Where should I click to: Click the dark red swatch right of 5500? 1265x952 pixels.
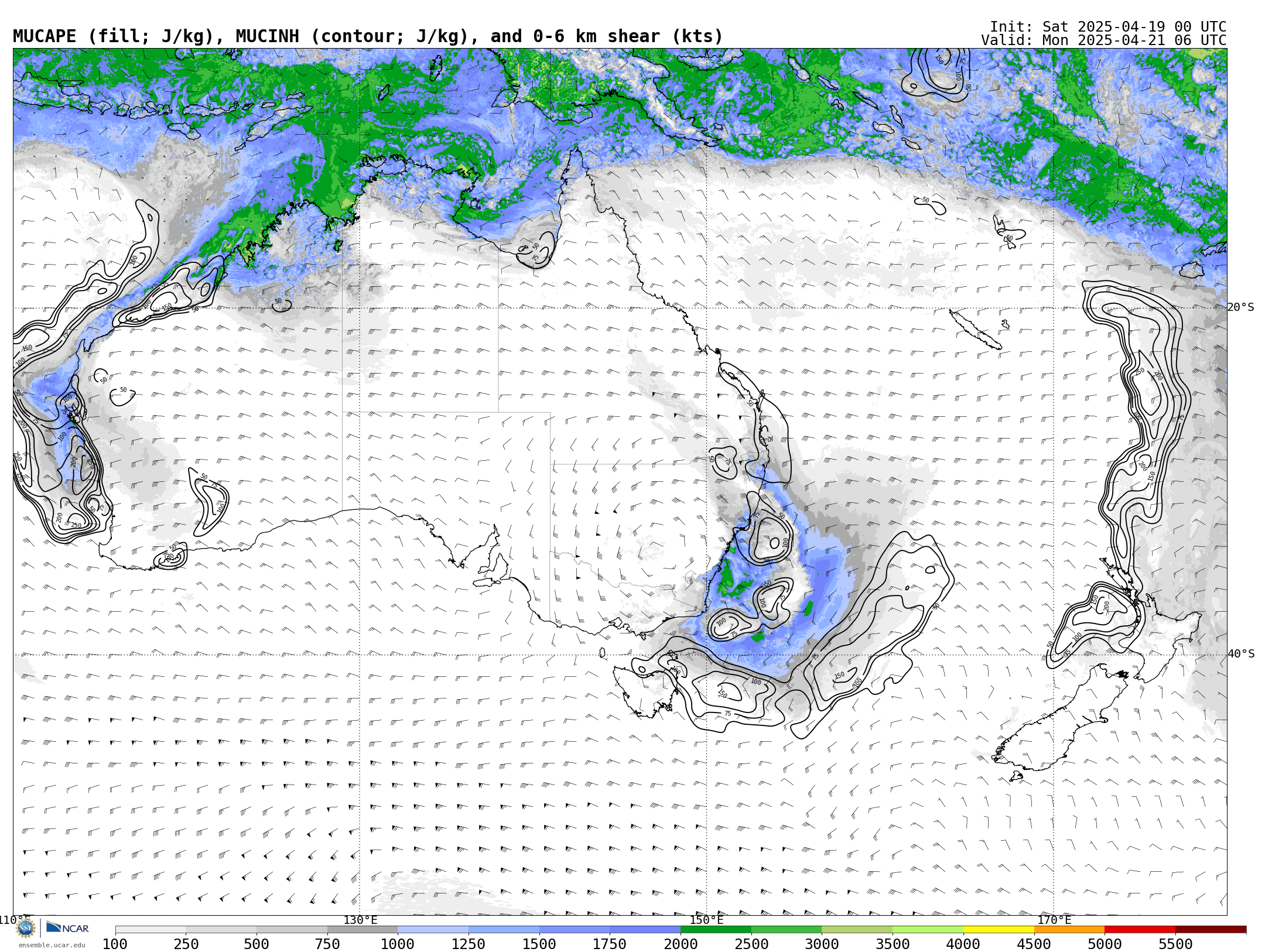[1211, 930]
